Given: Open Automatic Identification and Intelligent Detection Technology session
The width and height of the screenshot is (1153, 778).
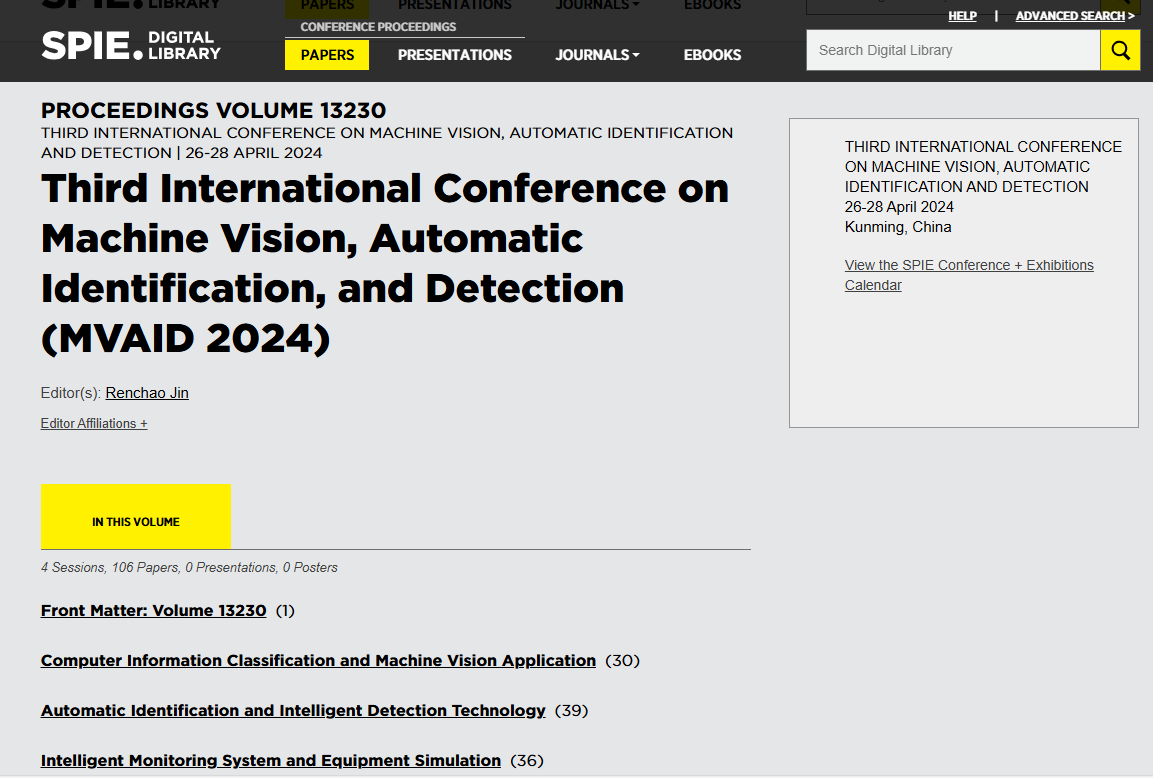Looking at the screenshot, I should pyautogui.click(x=293, y=710).
